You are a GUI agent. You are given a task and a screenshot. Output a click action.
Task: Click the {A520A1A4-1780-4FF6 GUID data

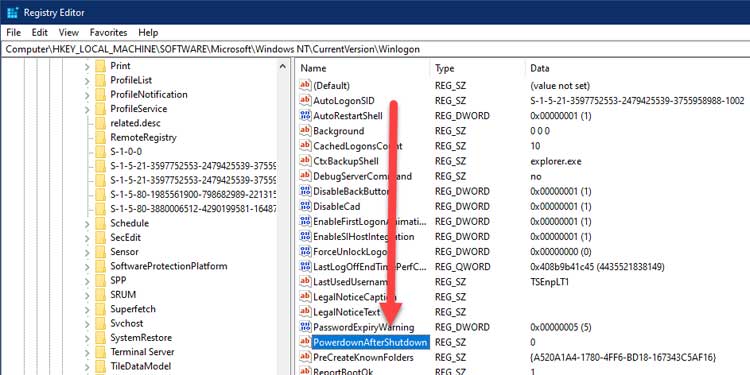coord(623,357)
